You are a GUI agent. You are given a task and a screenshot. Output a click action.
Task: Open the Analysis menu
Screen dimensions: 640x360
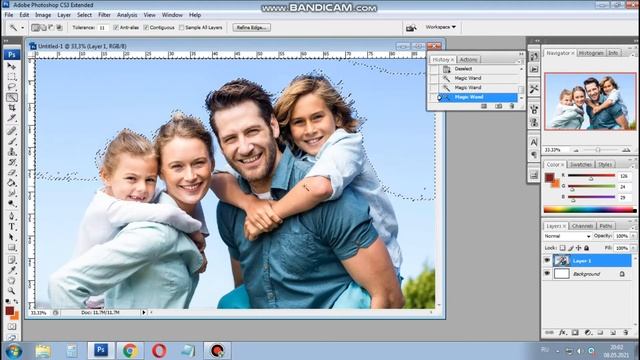[127, 15]
